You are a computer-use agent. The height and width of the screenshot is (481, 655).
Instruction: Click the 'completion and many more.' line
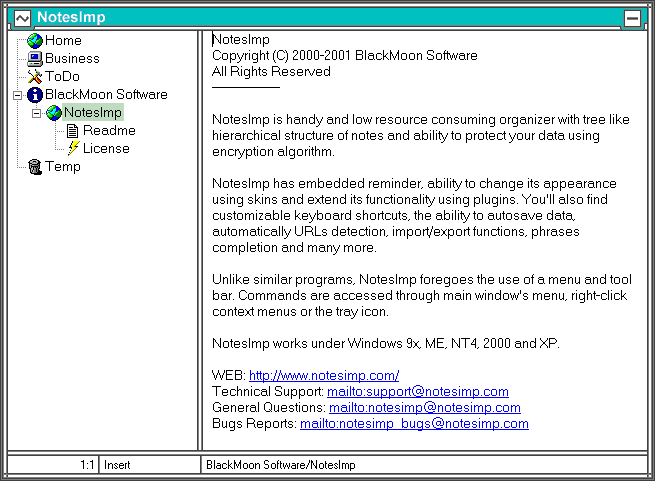294,247
